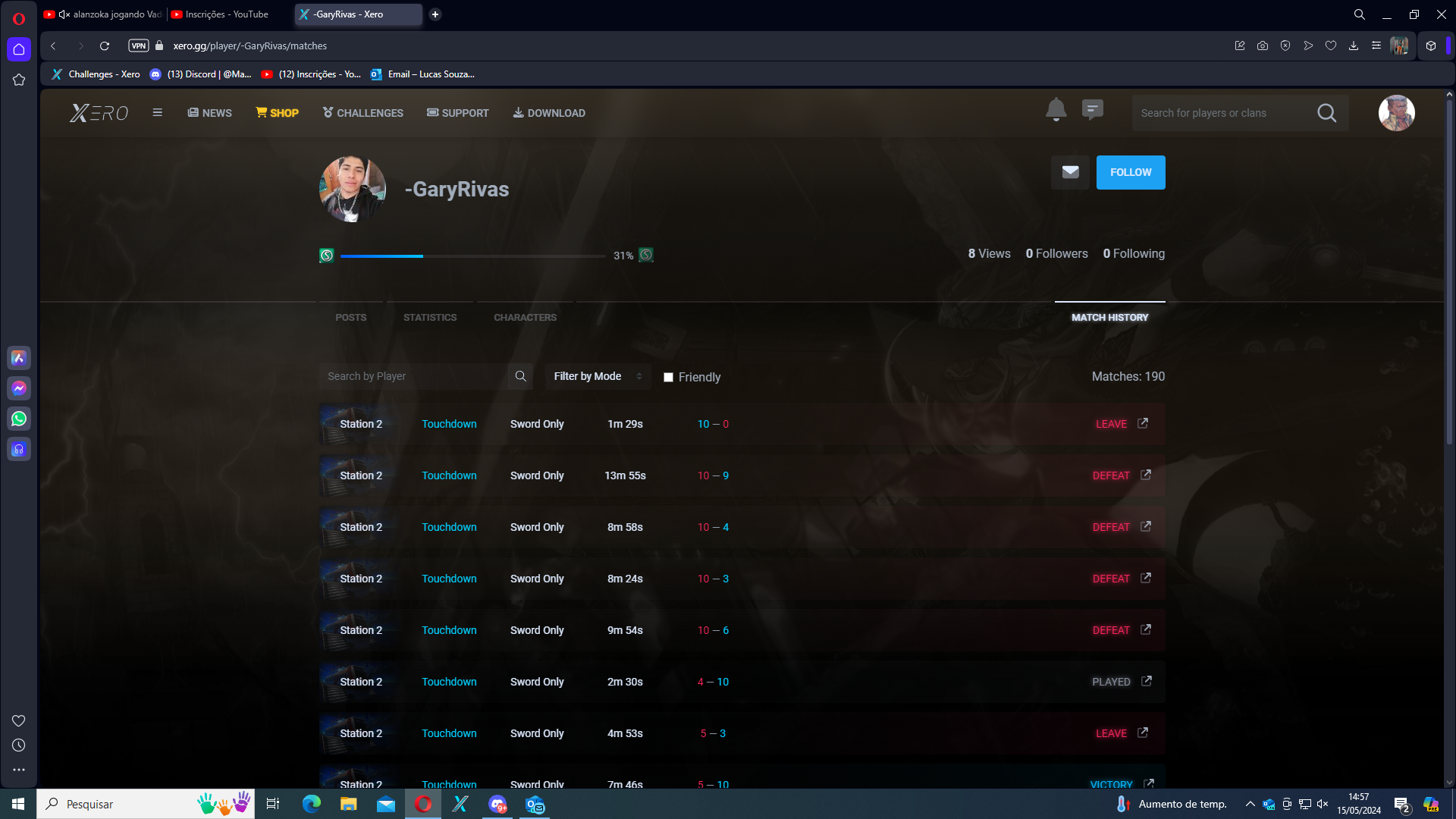The image size is (1456, 819).
Task: Focus the Search by Player field
Action: [413, 376]
